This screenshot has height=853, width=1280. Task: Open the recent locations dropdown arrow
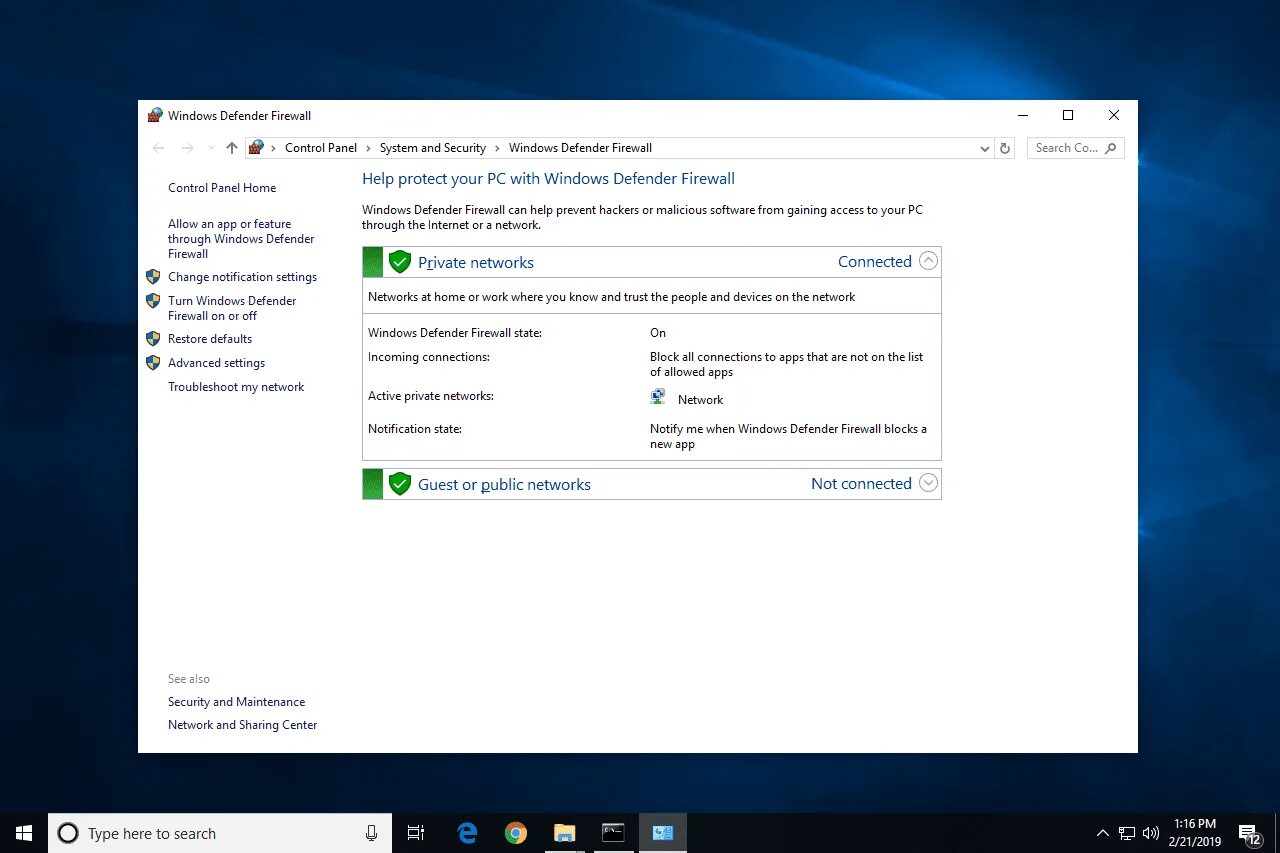point(210,148)
